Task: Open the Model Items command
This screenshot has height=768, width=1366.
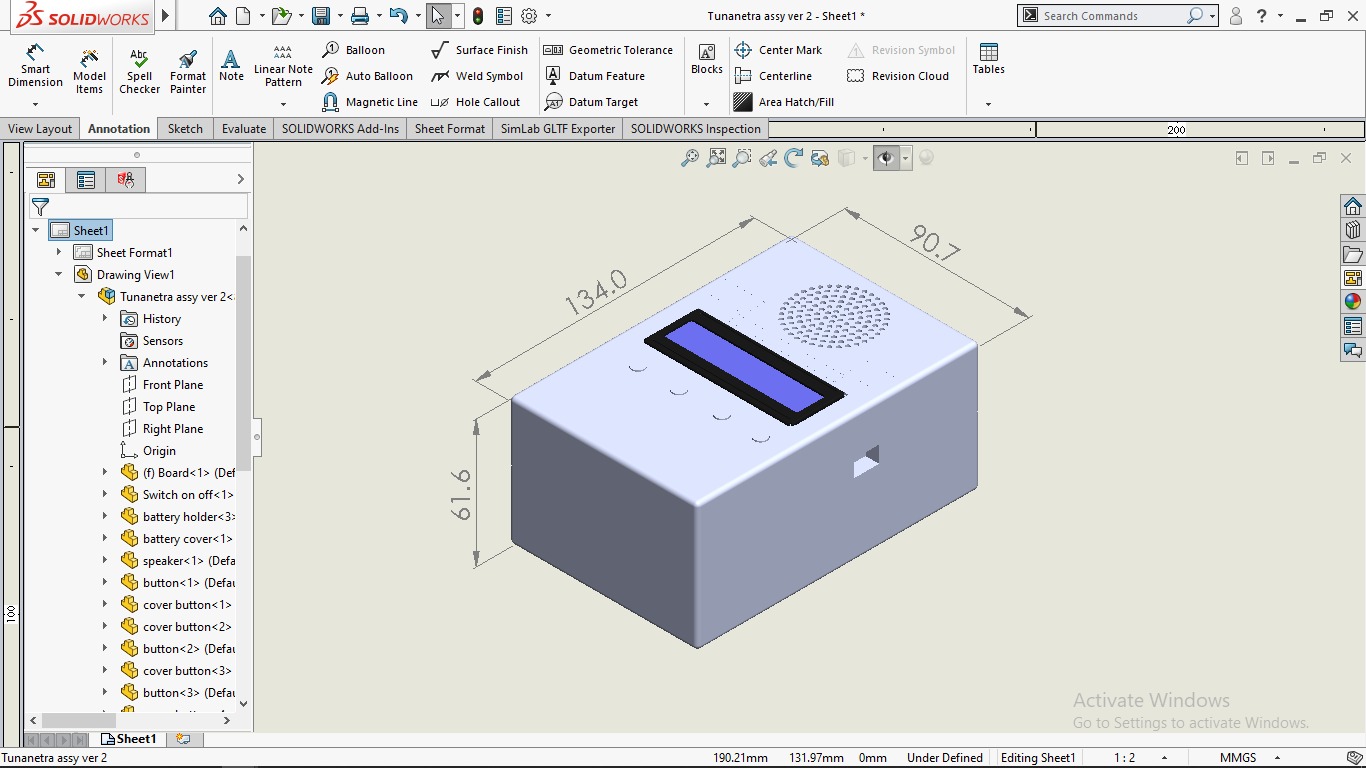Action: [x=89, y=71]
